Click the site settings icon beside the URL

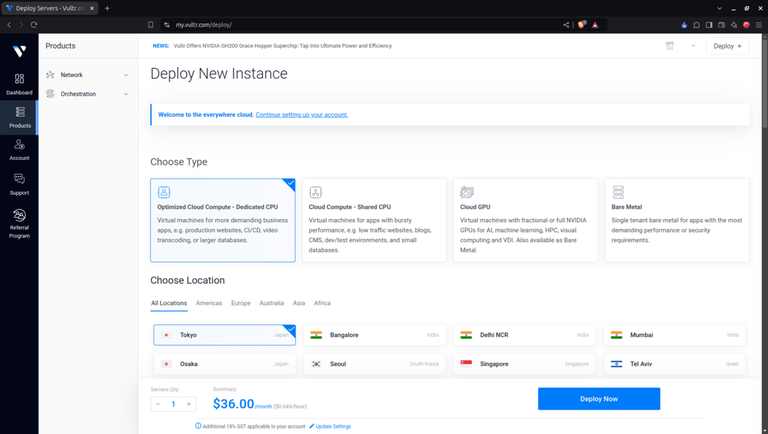(x=167, y=24)
